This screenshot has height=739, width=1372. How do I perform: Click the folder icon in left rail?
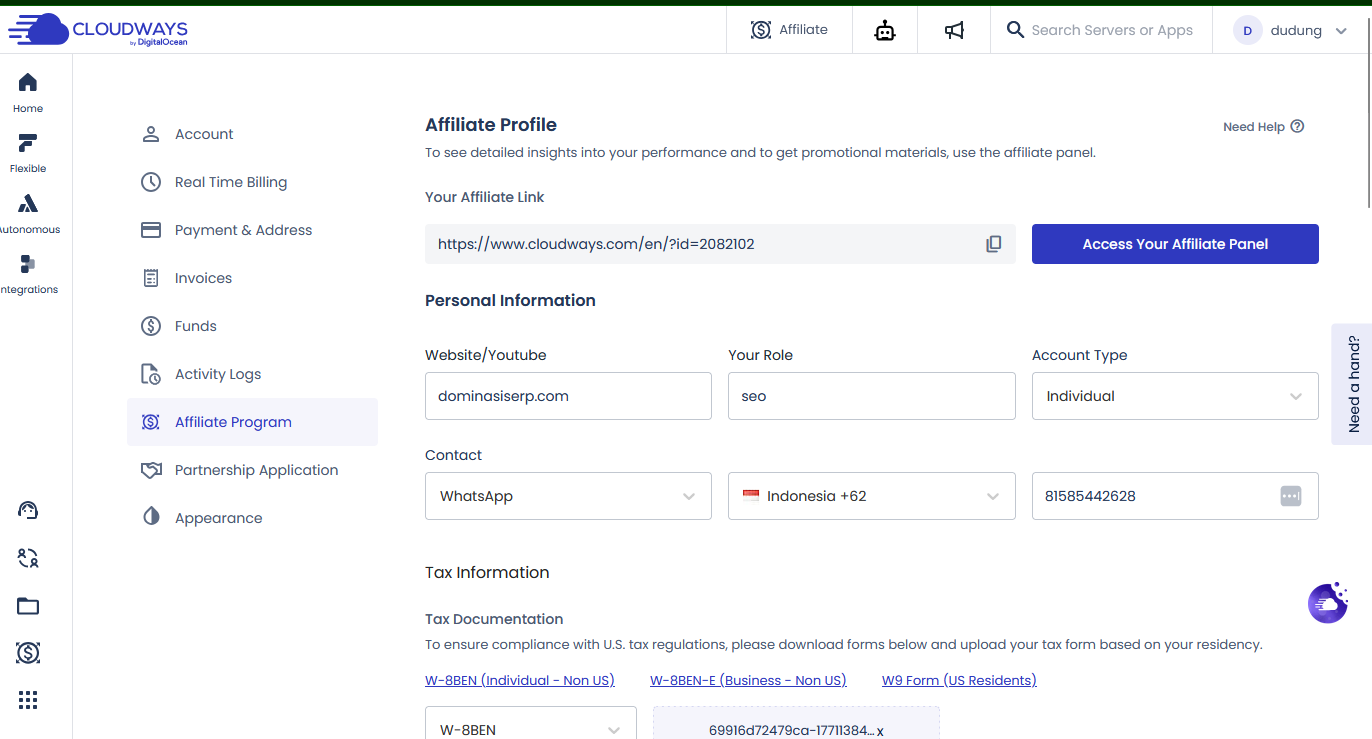click(28, 606)
